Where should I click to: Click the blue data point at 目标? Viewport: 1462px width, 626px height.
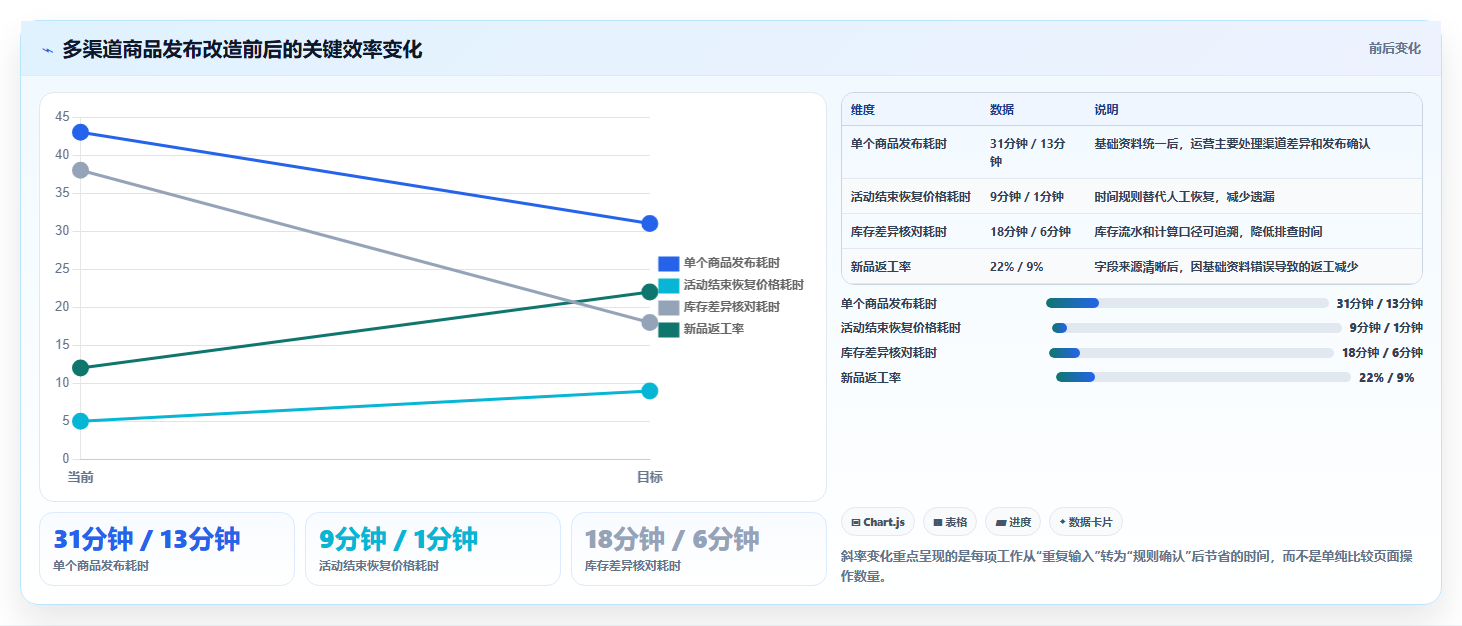click(649, 223)
